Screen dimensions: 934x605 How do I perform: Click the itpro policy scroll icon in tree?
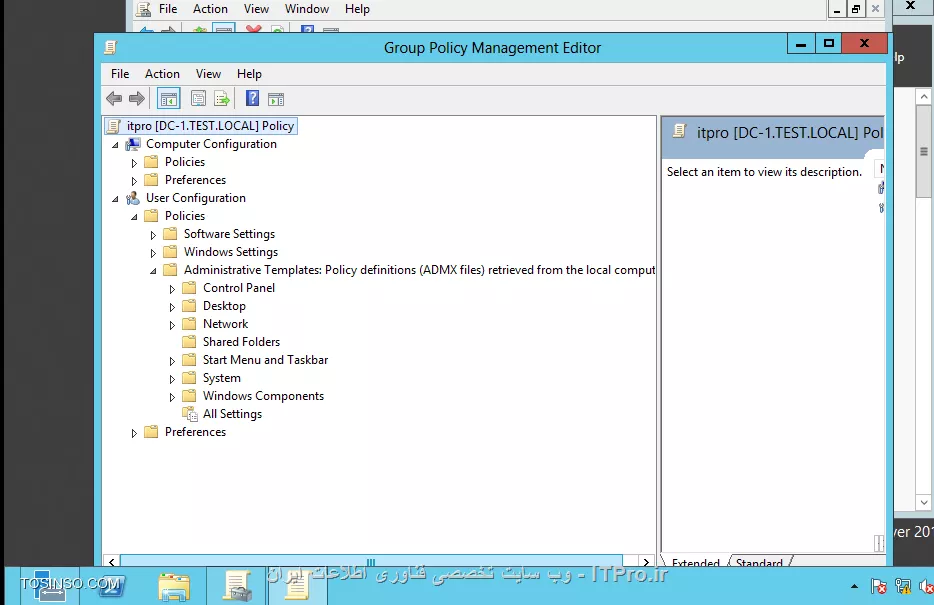pos(113,126)
